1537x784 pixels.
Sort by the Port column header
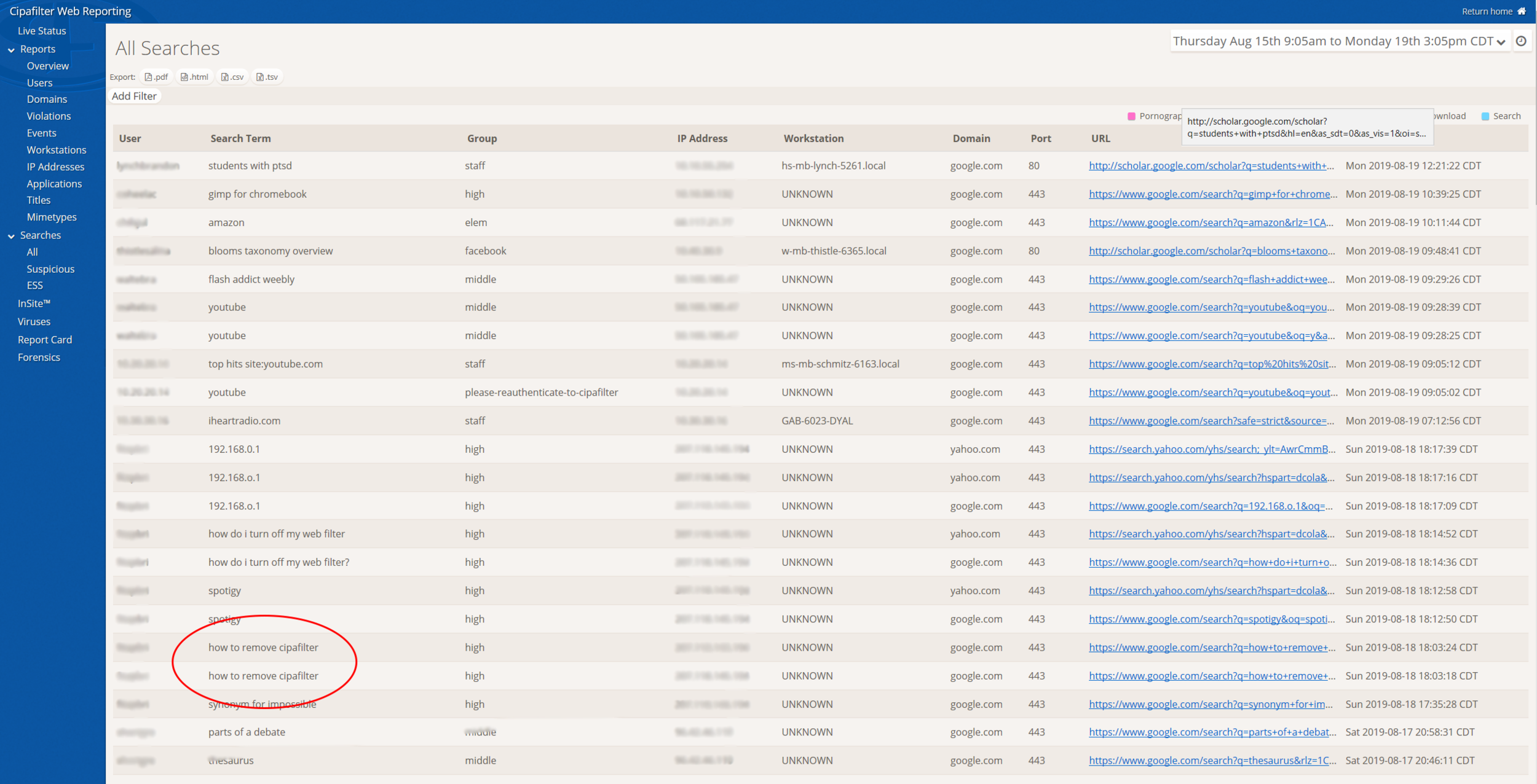(1041, 138)
